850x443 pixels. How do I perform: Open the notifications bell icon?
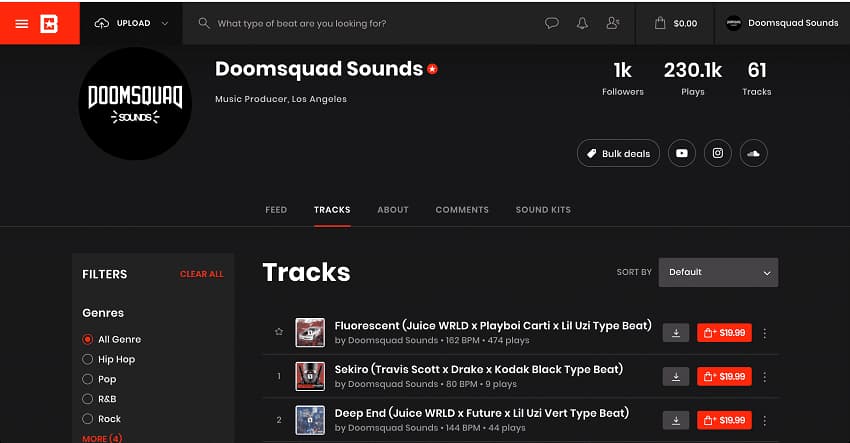click(x=582, y=23)
